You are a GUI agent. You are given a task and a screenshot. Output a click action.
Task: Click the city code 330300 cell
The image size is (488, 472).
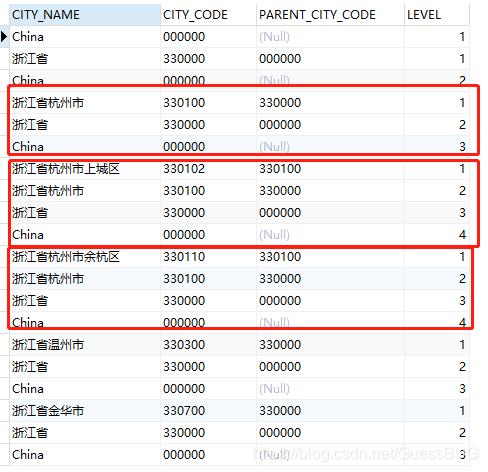208,345
